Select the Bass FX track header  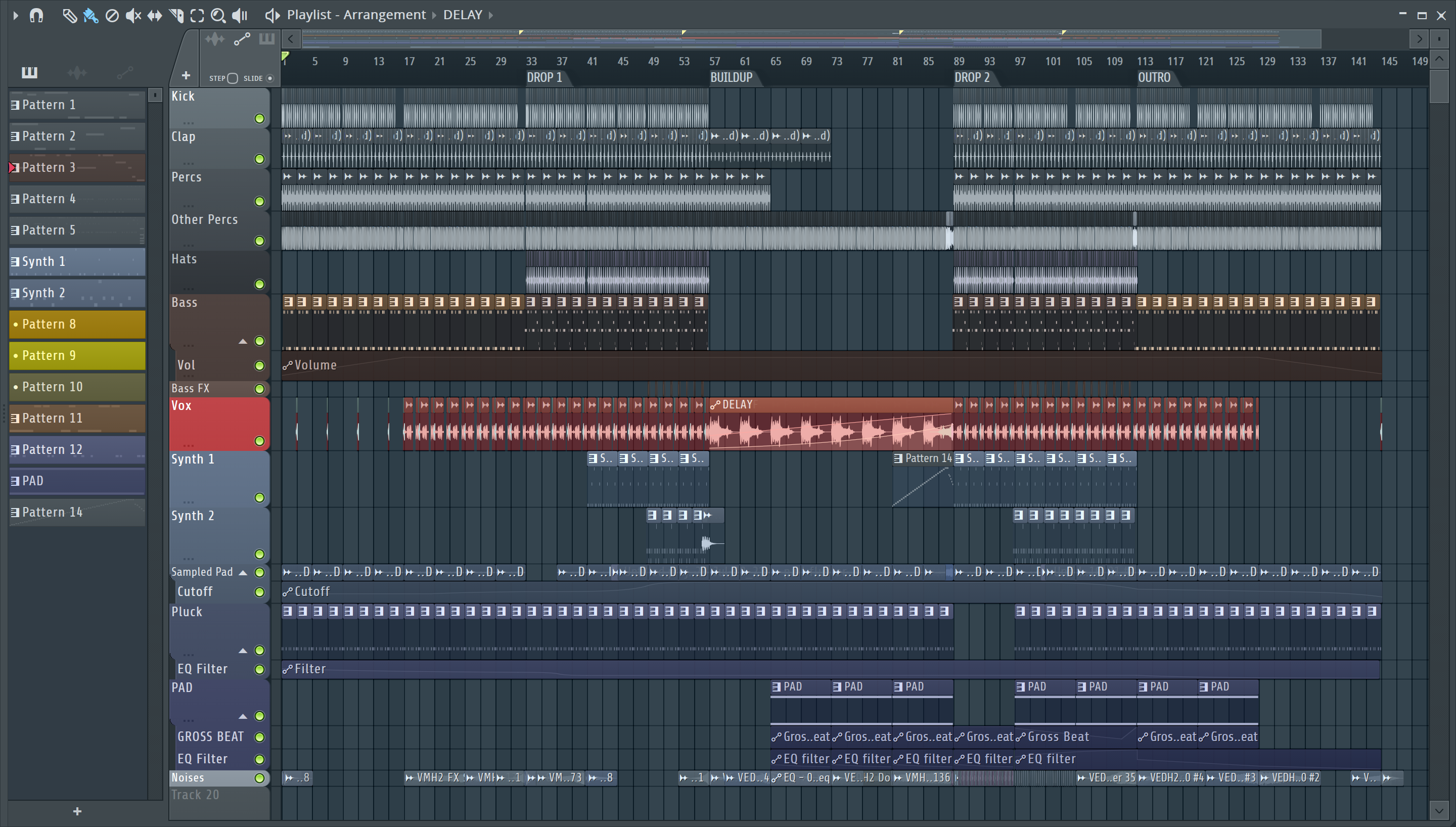219,389
